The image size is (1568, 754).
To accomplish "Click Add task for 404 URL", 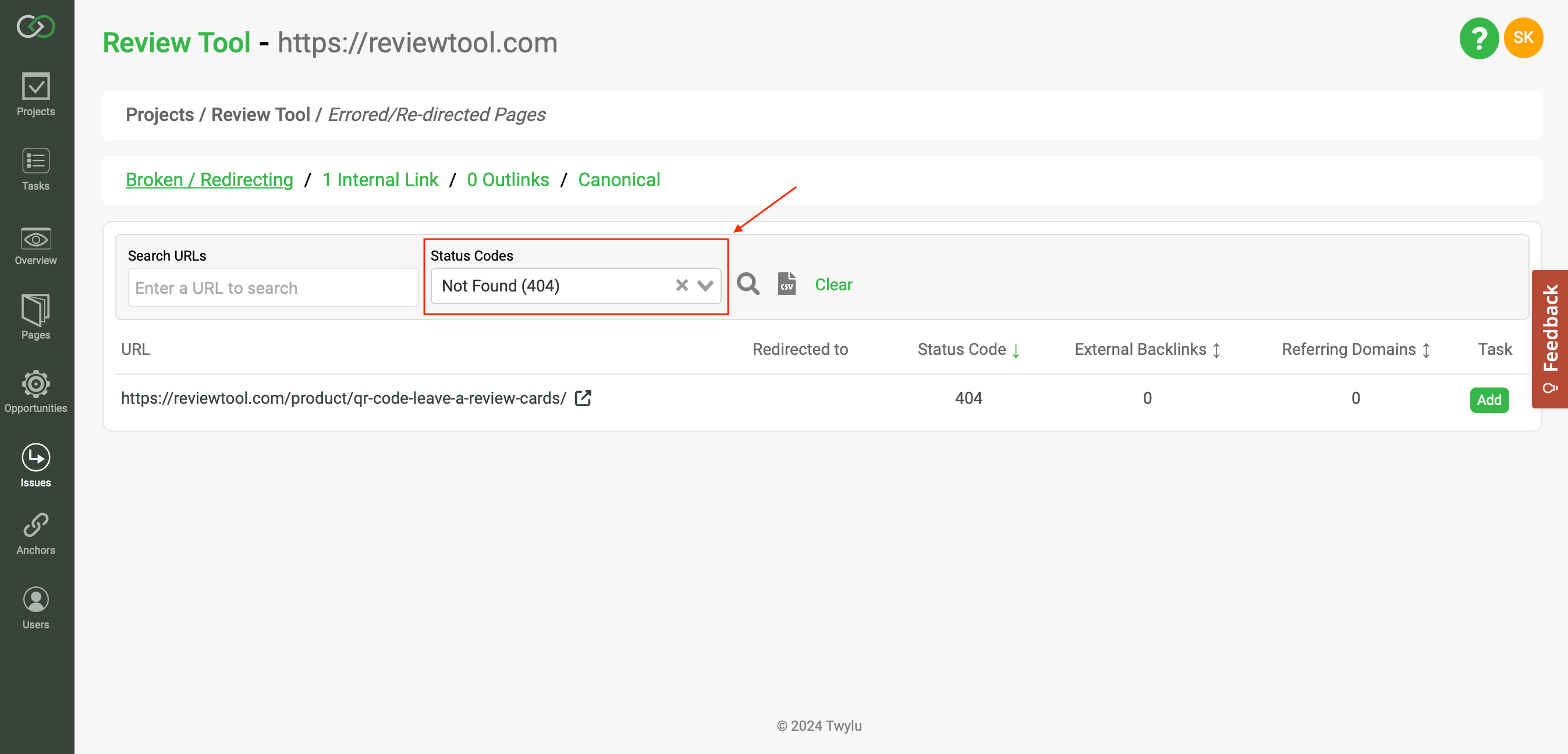I will 1489,398.
